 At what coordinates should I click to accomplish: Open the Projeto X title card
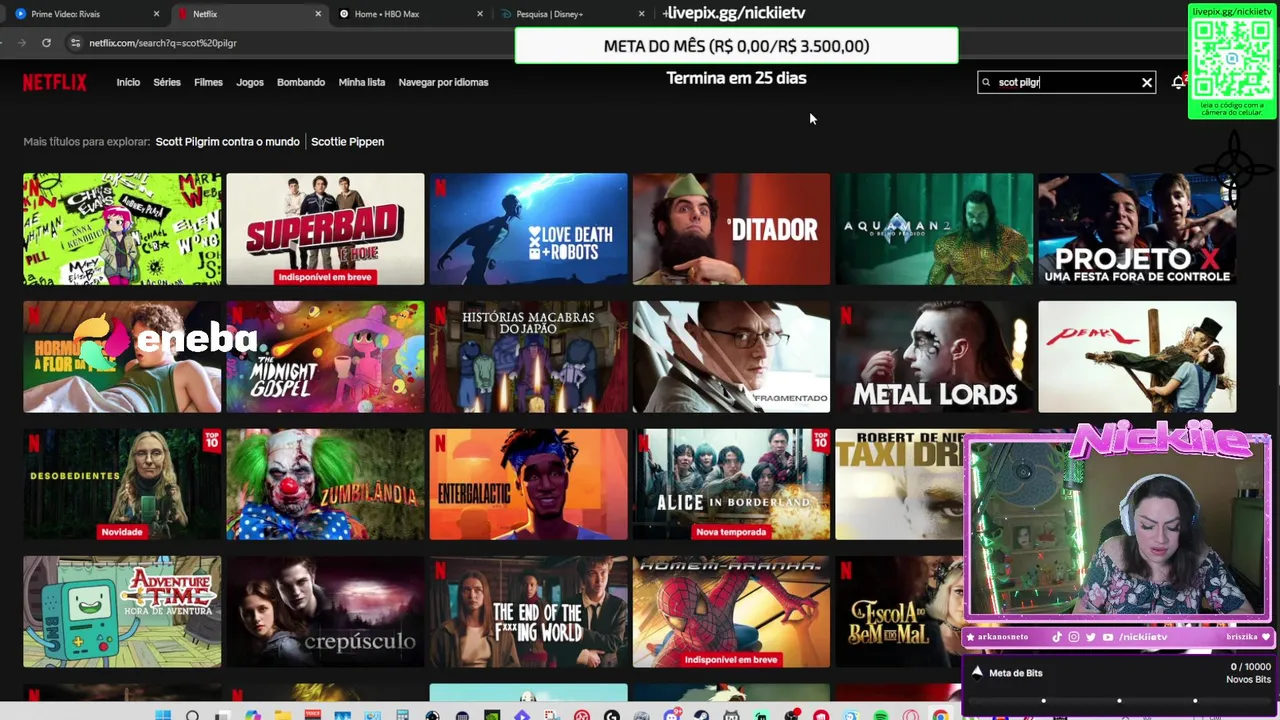(x=1137, y=229)
